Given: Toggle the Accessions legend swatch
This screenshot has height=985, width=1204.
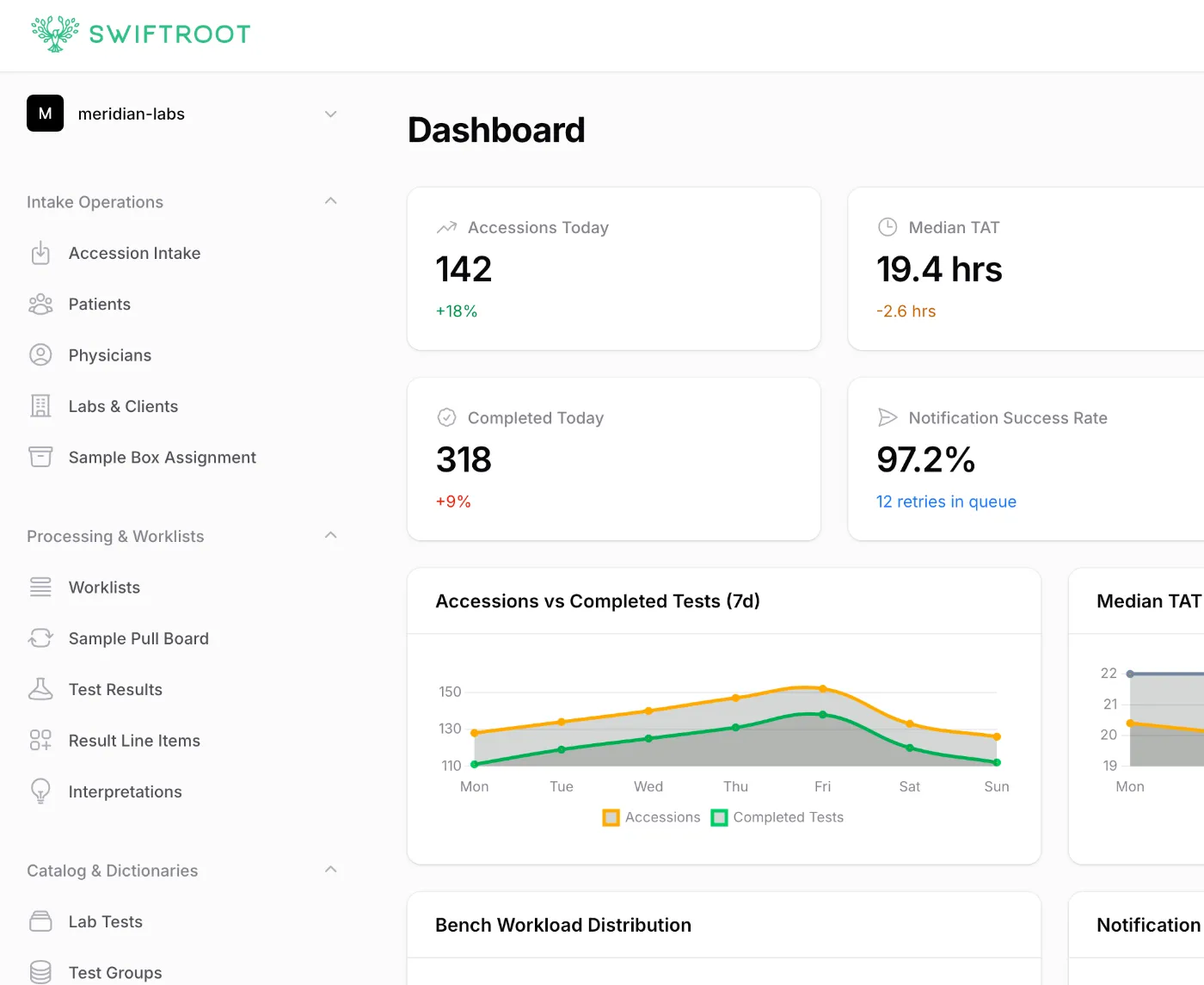Looking at the screenshot, I should 611,817.
